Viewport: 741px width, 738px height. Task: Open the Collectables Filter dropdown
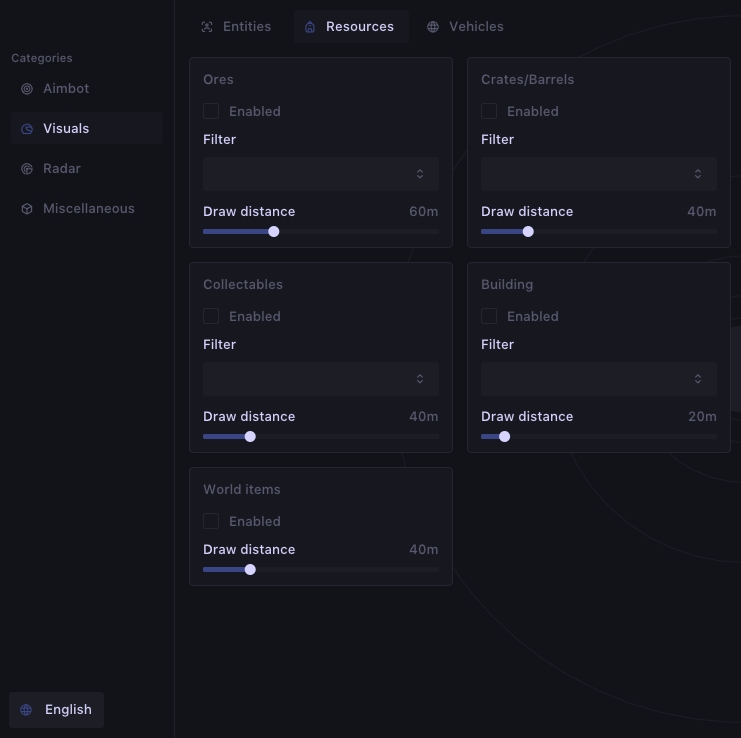pos(321,379)
